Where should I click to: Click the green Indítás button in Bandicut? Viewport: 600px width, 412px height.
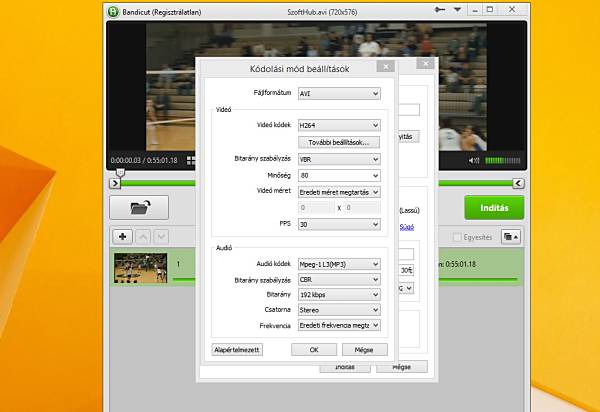pos(494,208)
